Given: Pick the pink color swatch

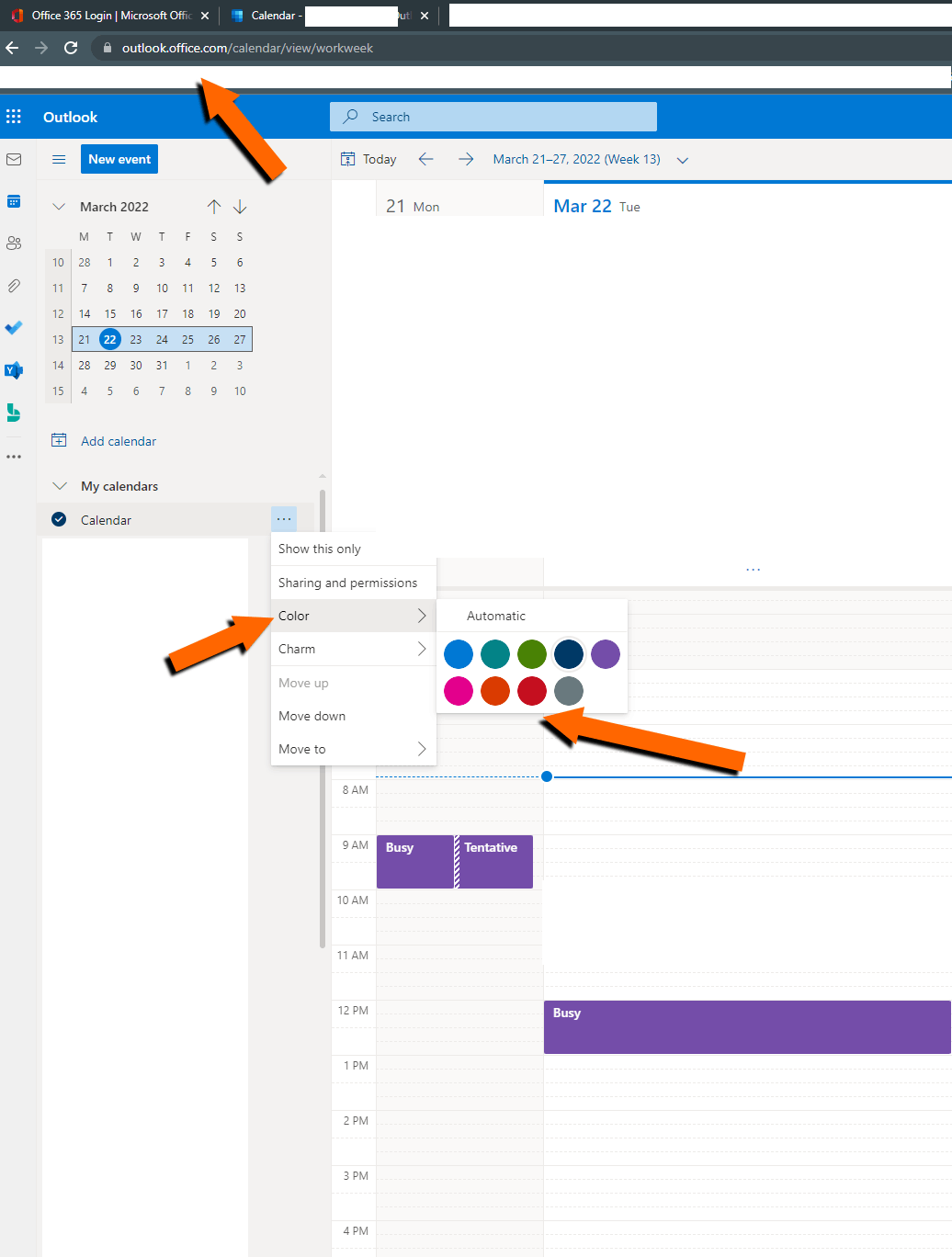Looking at the screenshot, I should click(459, 691).
